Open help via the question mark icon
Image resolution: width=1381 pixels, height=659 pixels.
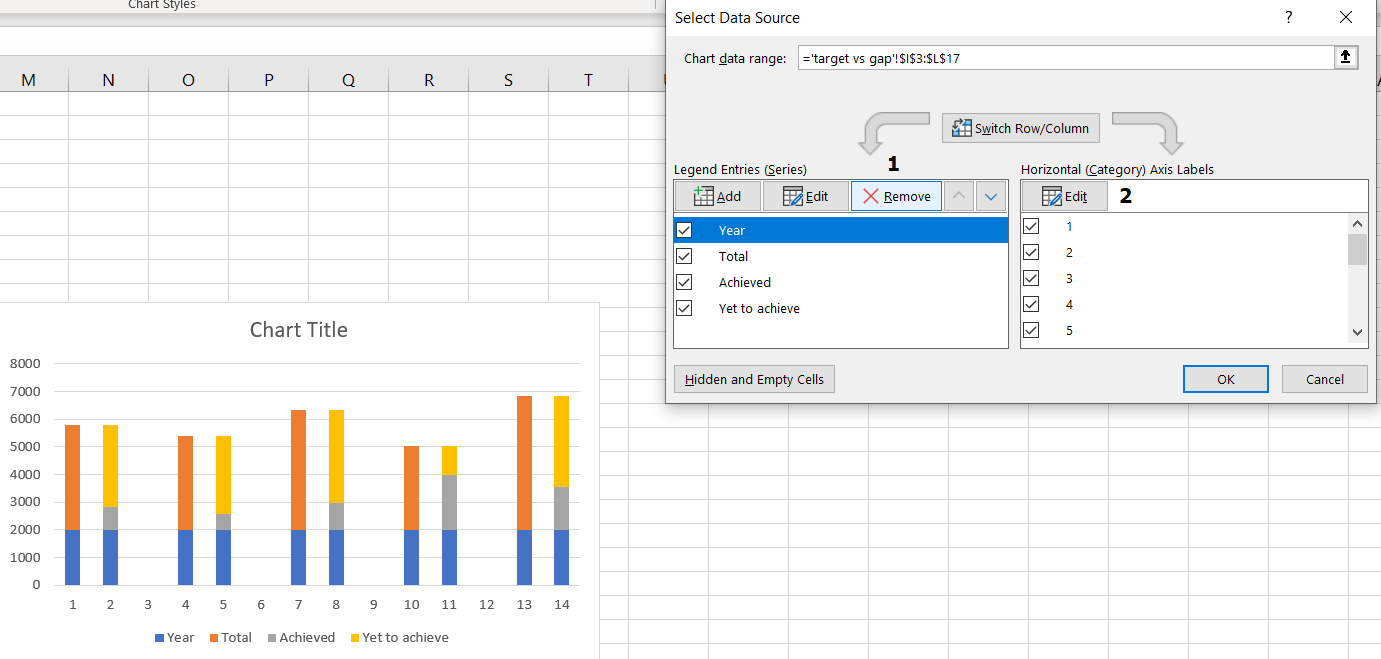1288,17
